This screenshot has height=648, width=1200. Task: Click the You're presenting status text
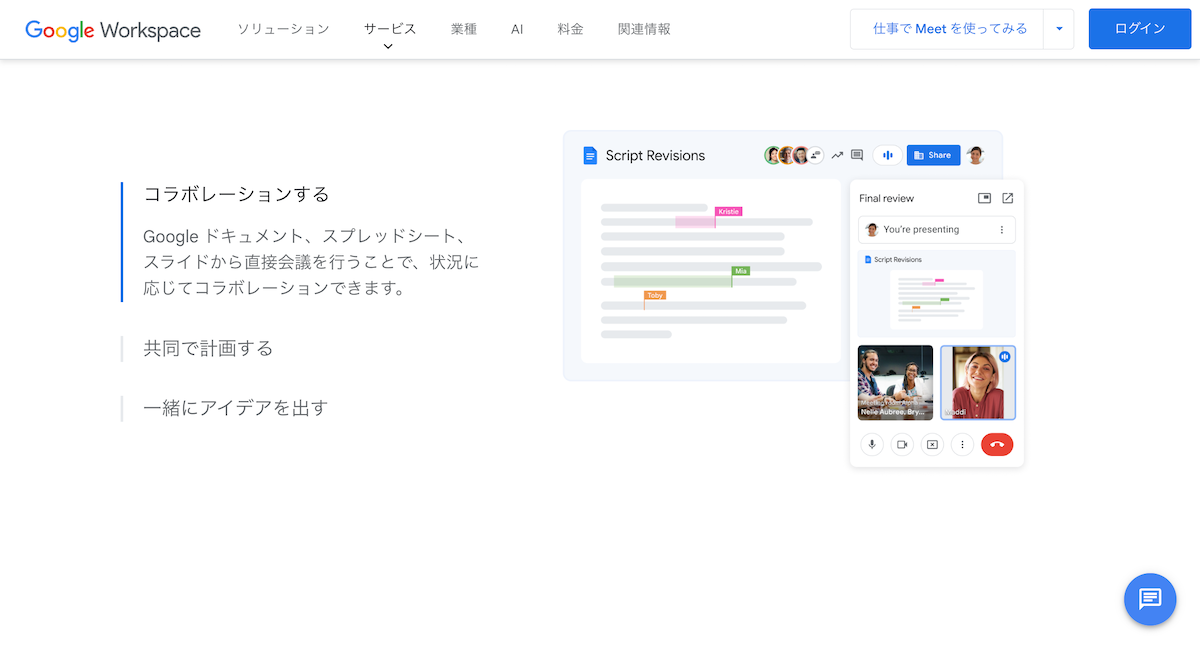click(x=921, y=229)
